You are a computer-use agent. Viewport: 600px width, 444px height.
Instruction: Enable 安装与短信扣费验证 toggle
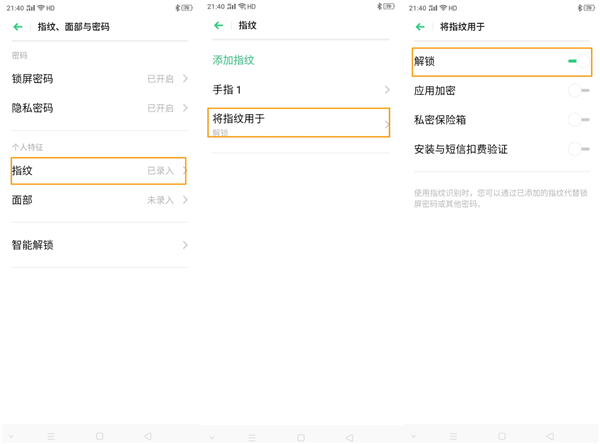576,149
